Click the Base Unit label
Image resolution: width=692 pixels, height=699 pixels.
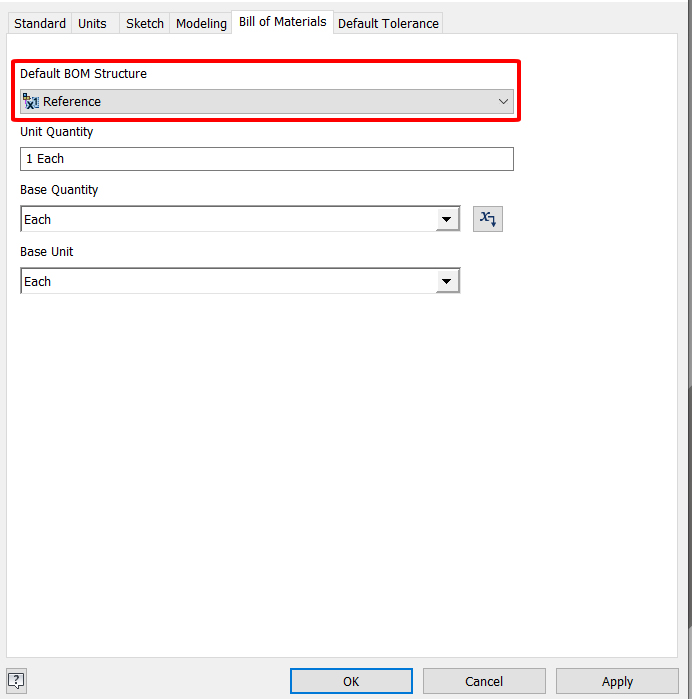(x=46, y=252)
